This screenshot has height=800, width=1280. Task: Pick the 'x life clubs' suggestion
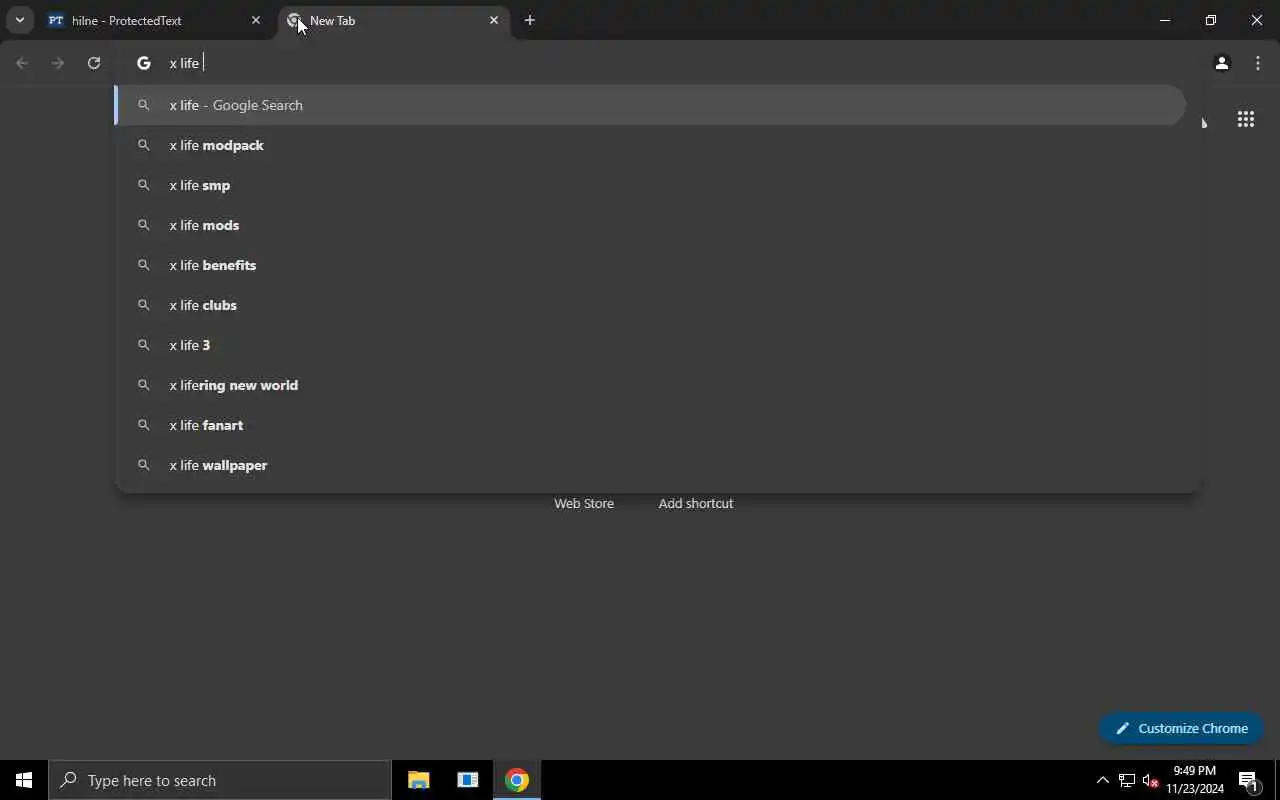coord(650,305)
